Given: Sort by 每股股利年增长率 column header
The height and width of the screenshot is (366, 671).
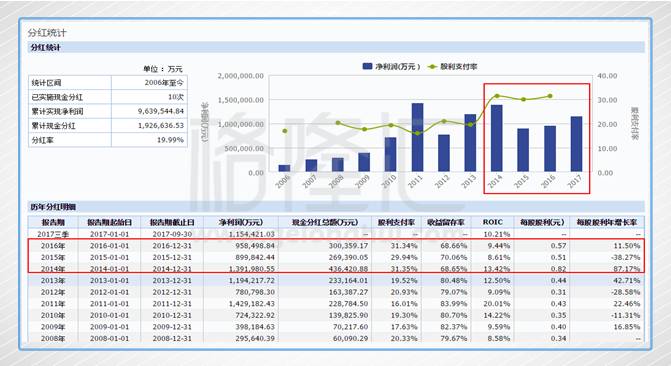Looking at the screenshot, I should (607, 222).
